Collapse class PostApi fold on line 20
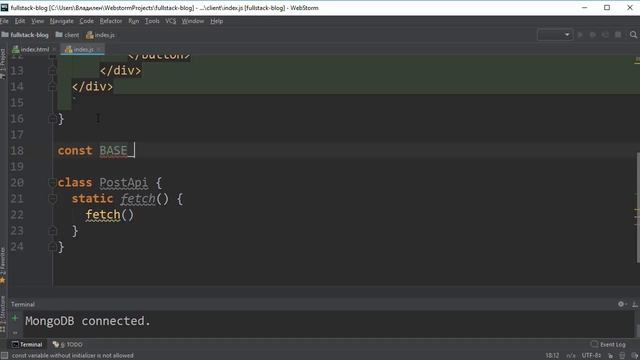Image resolution: width=640 pixels, height=360 pixels. 52,182
